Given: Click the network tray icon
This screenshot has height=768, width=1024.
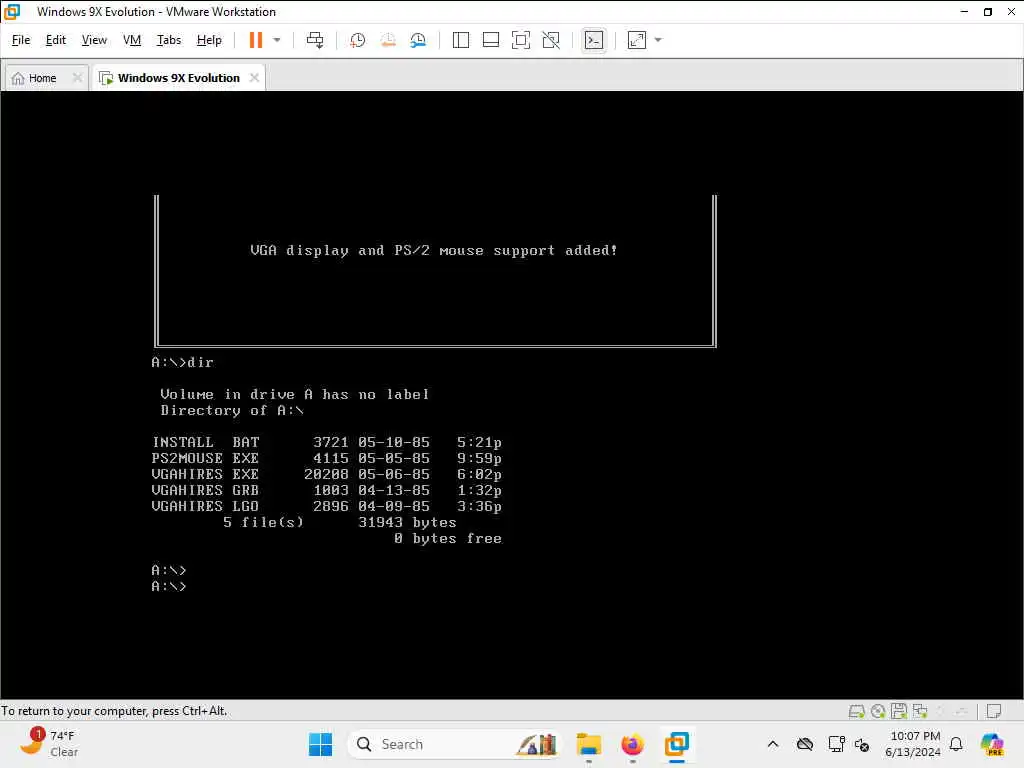Looking at the screenshot, I should (x=836, y=744).
